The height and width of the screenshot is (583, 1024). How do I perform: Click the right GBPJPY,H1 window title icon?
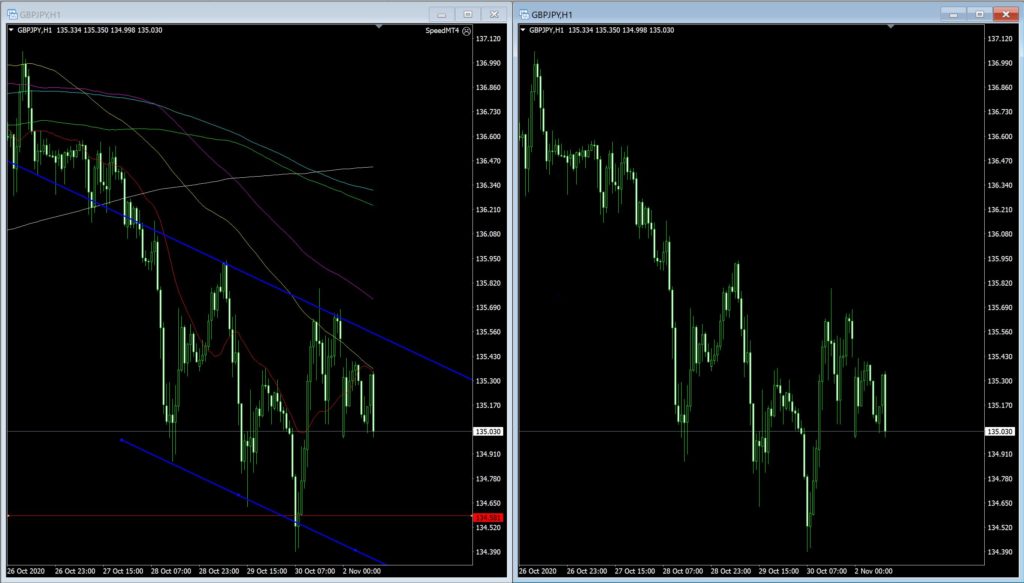click(523, 13)
